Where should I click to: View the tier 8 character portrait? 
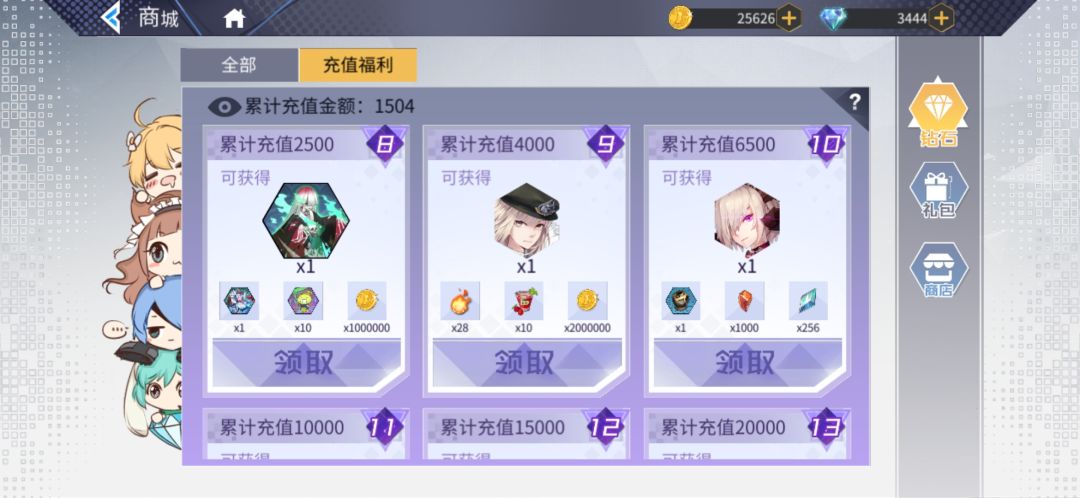pyautogui.click(x=306, y=220)
